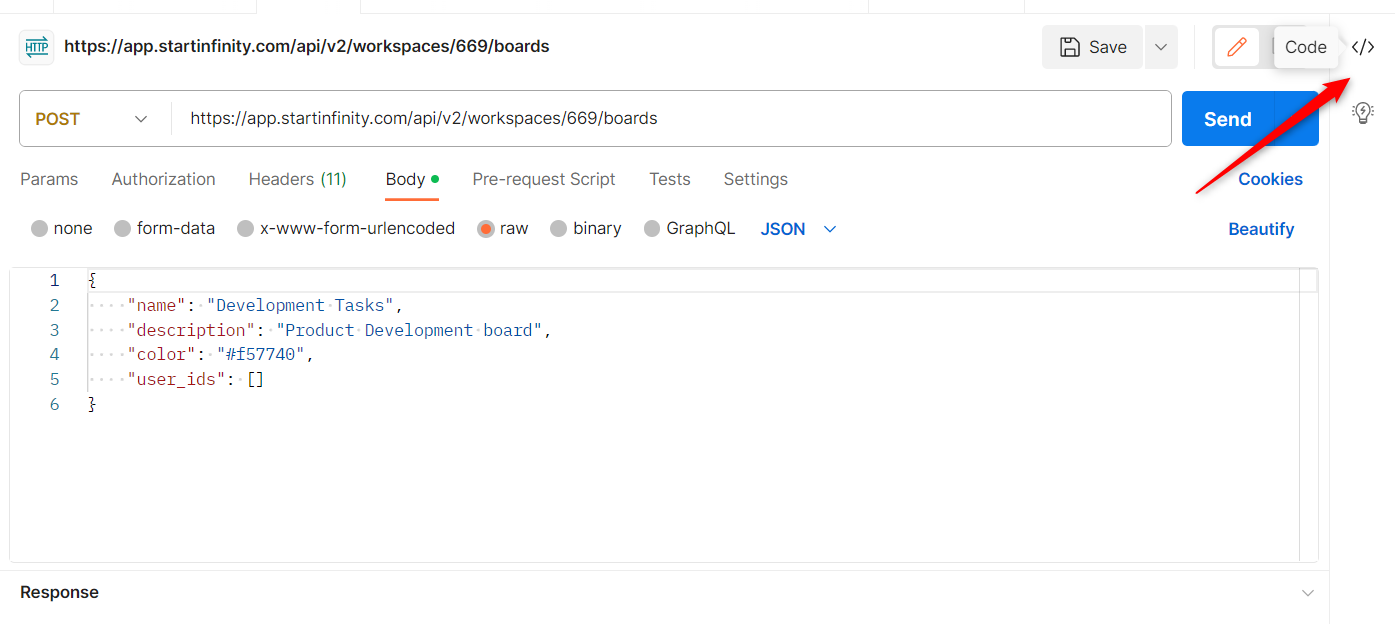The image size is (1395, 624).
Task: Select the binary body option
Action: click(x=586, y=229)
